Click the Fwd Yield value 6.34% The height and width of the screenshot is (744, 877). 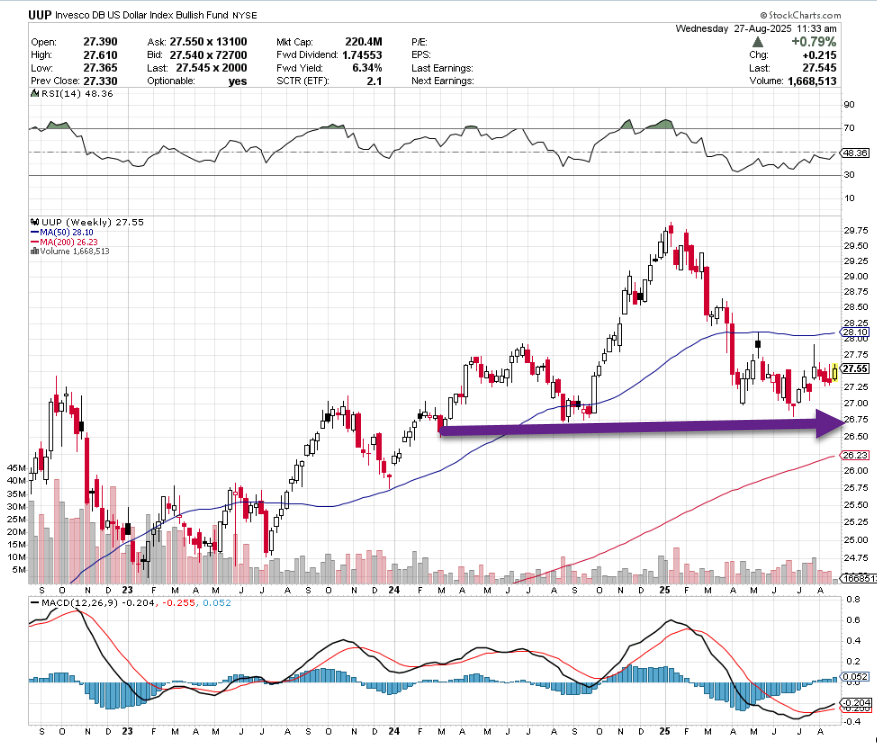click(x=367, y=68)
